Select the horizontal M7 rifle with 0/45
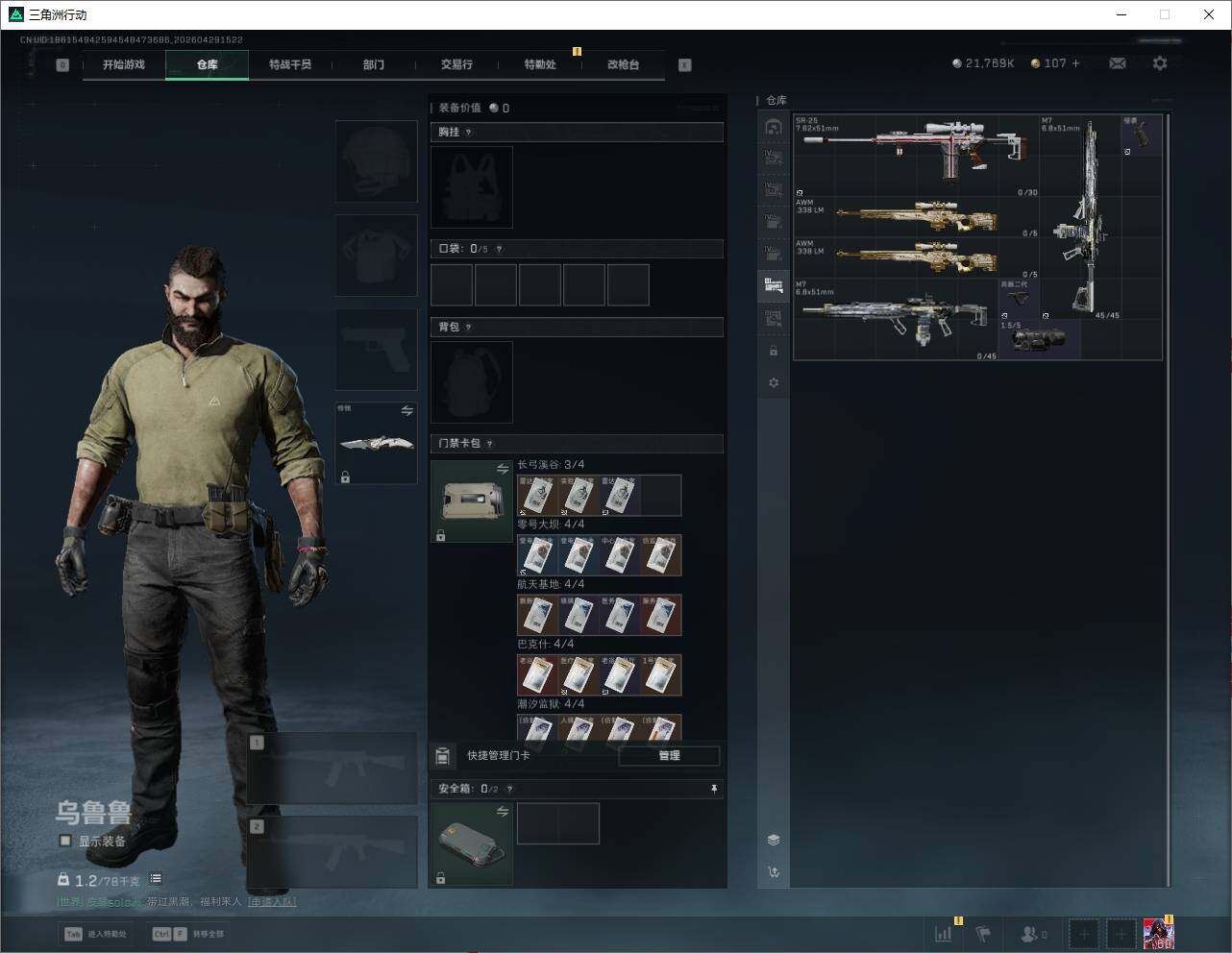 coord(897,320)
